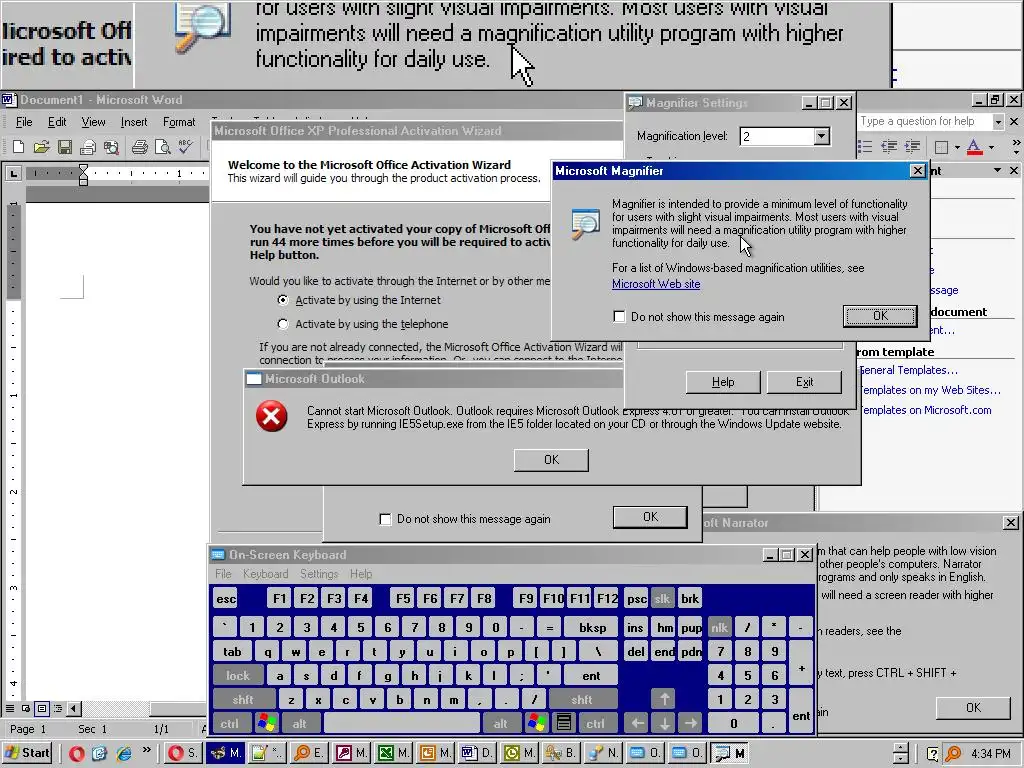Check Do not show this message again below Outlook dialog
This screenshot has height=768, width=1024.
[x=385, y=519]
